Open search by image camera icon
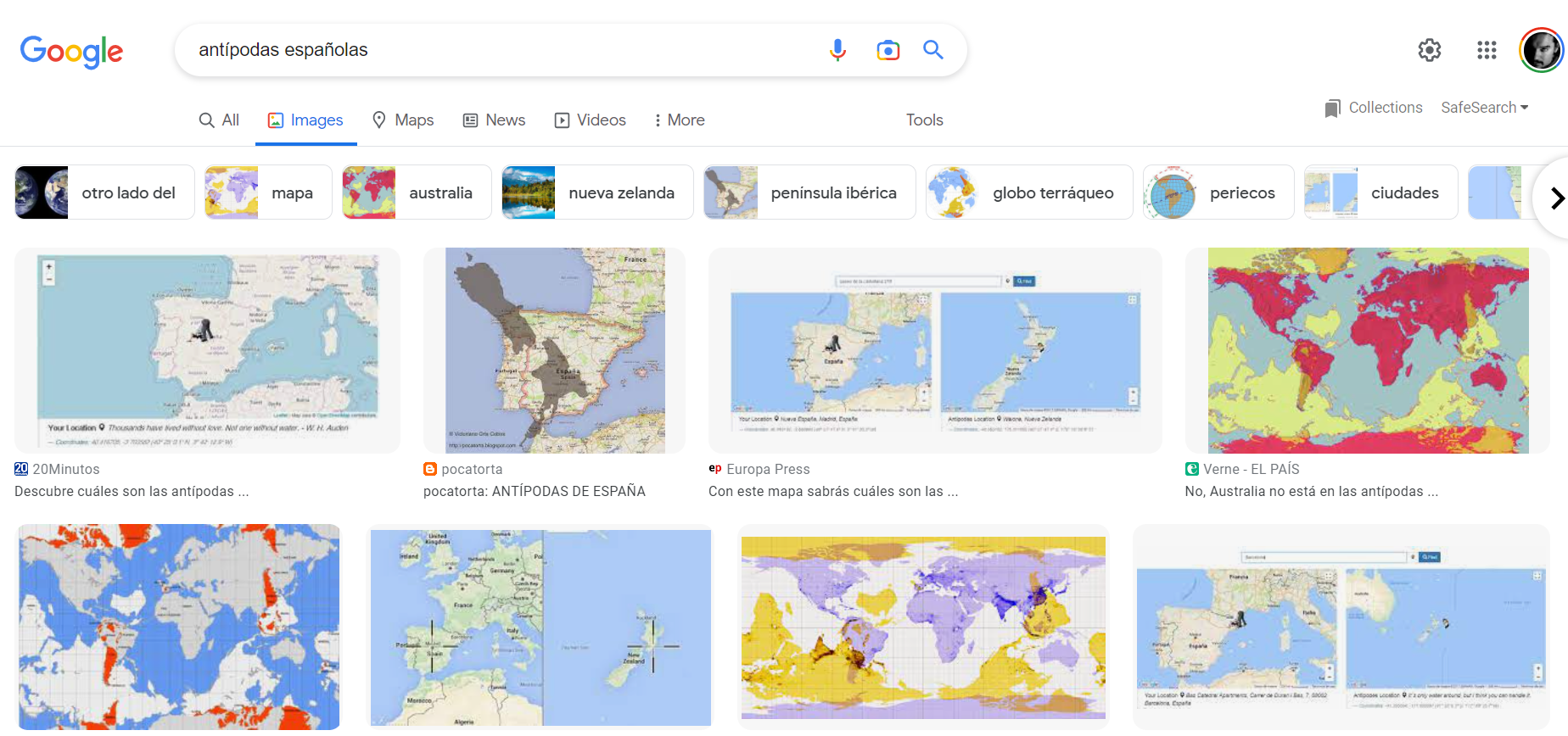Screen dimensions: 1568x736 tap(888, 50)
